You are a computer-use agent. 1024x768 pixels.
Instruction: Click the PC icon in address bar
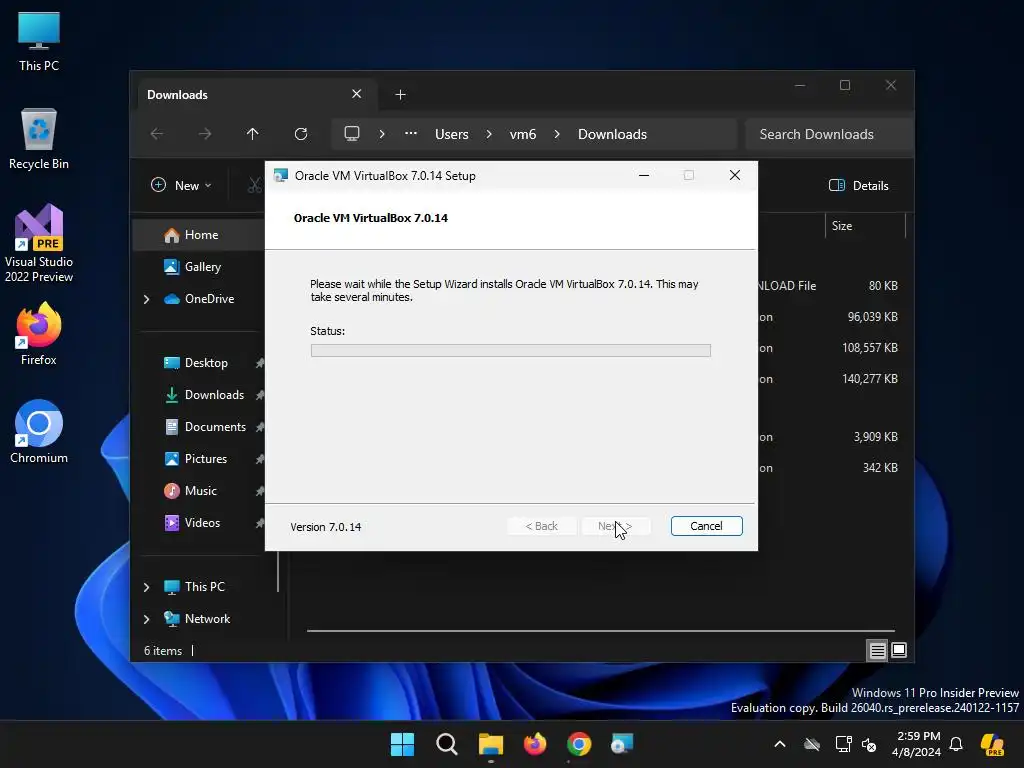click(352, 134)
